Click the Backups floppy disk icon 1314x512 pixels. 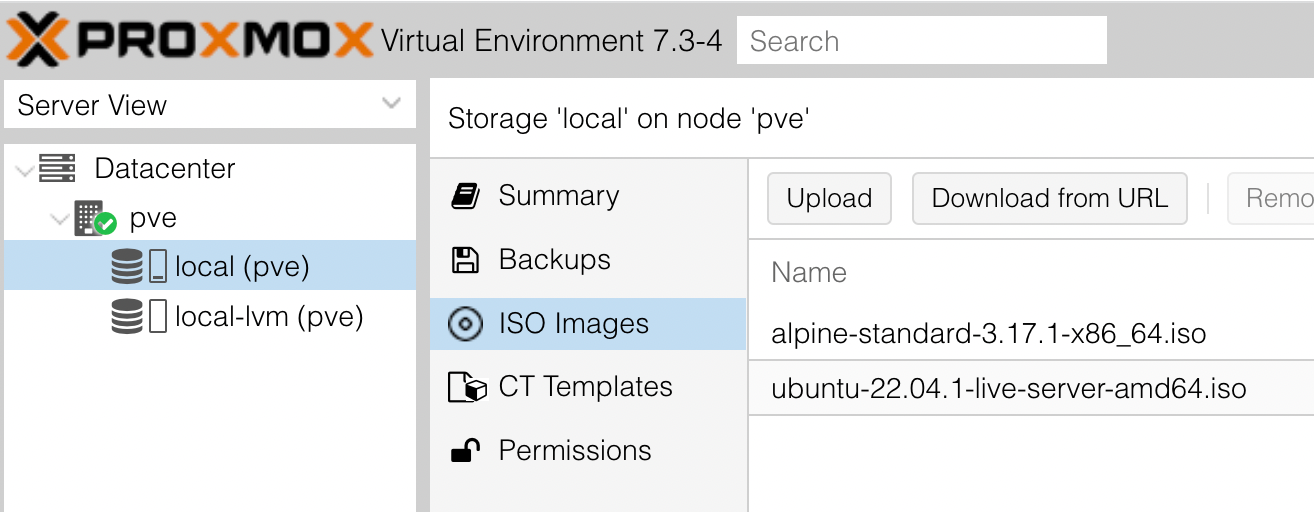point(465,260)
